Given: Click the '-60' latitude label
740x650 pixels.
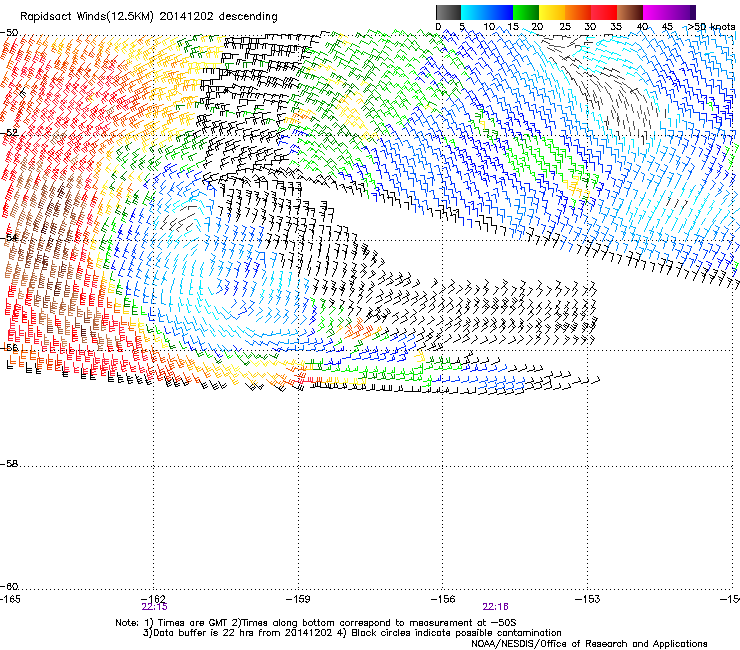Looking at the screenshot, I should [9, 587].
